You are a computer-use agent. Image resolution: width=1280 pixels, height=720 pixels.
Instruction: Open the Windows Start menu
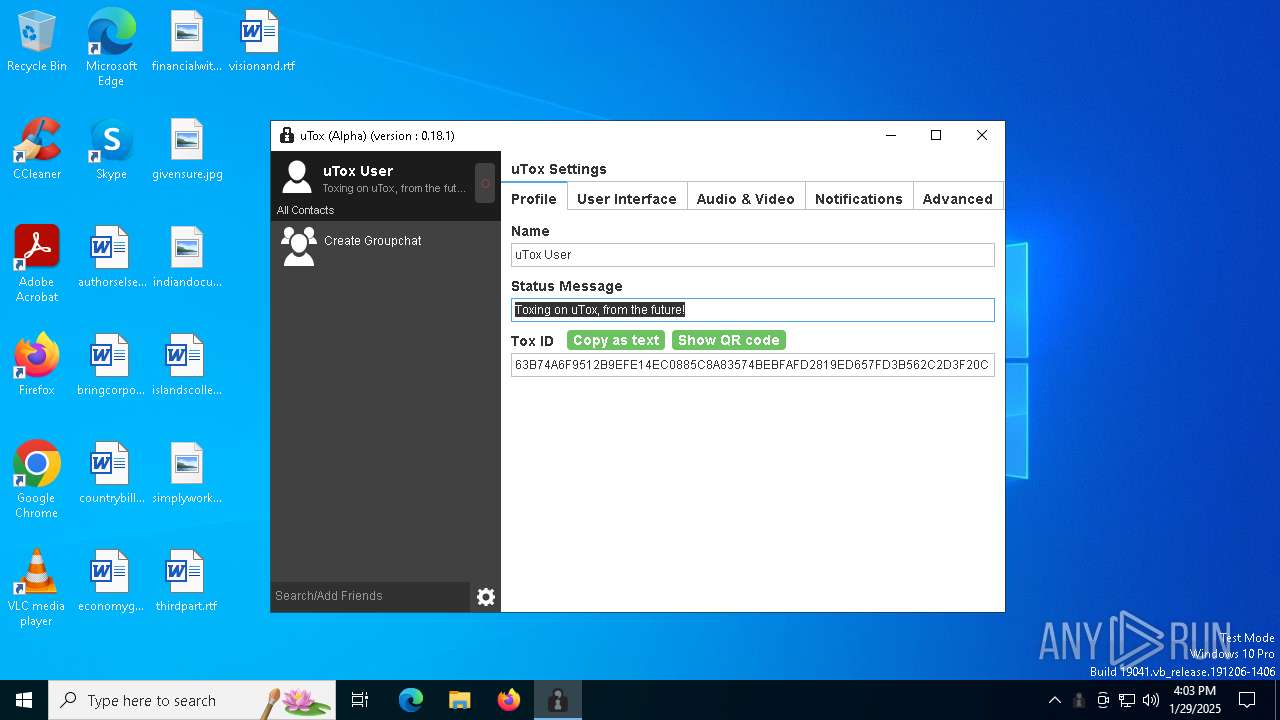24,700
